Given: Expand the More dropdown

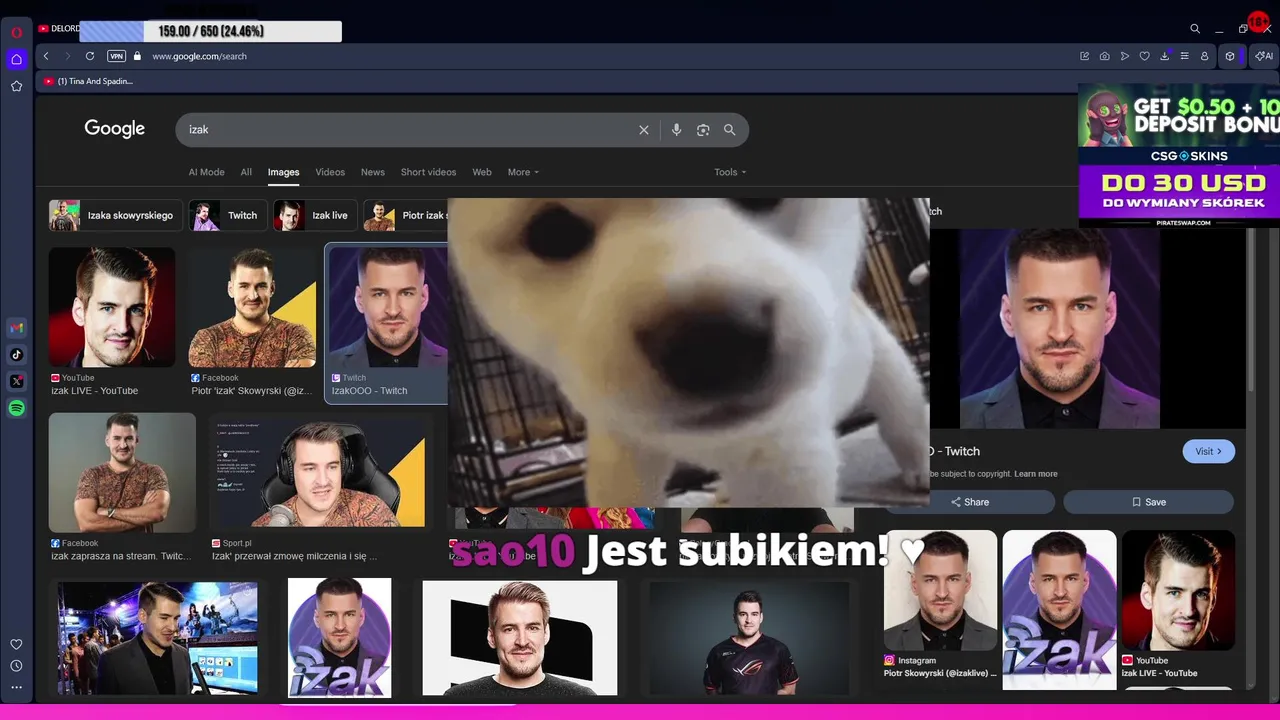Looking at the screenshot, I should click(523, 172).
